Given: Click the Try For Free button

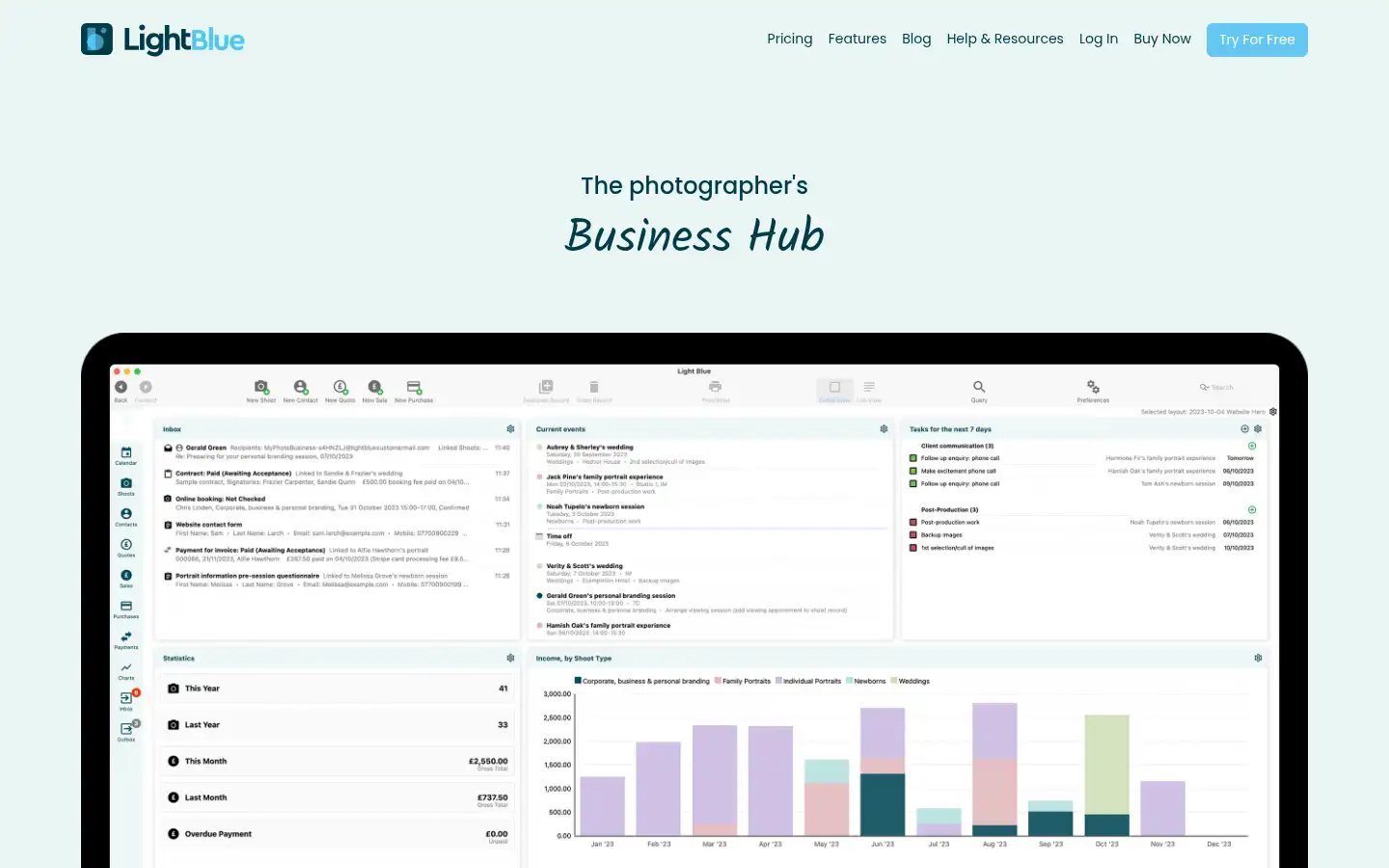Looking at the screenshot, I should (1257, 40).
